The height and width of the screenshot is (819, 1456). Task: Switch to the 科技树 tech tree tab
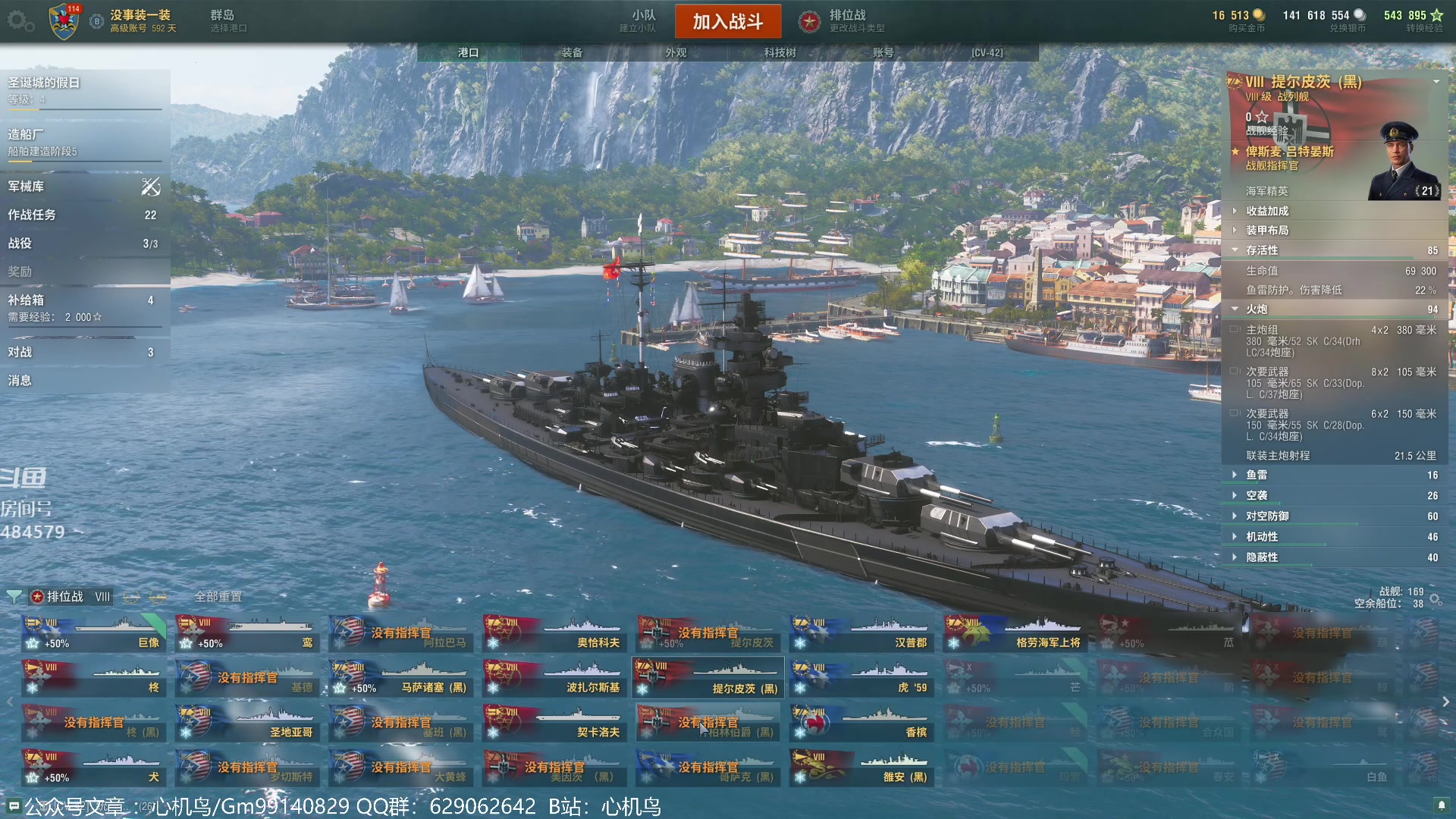(x=780, y=52)
